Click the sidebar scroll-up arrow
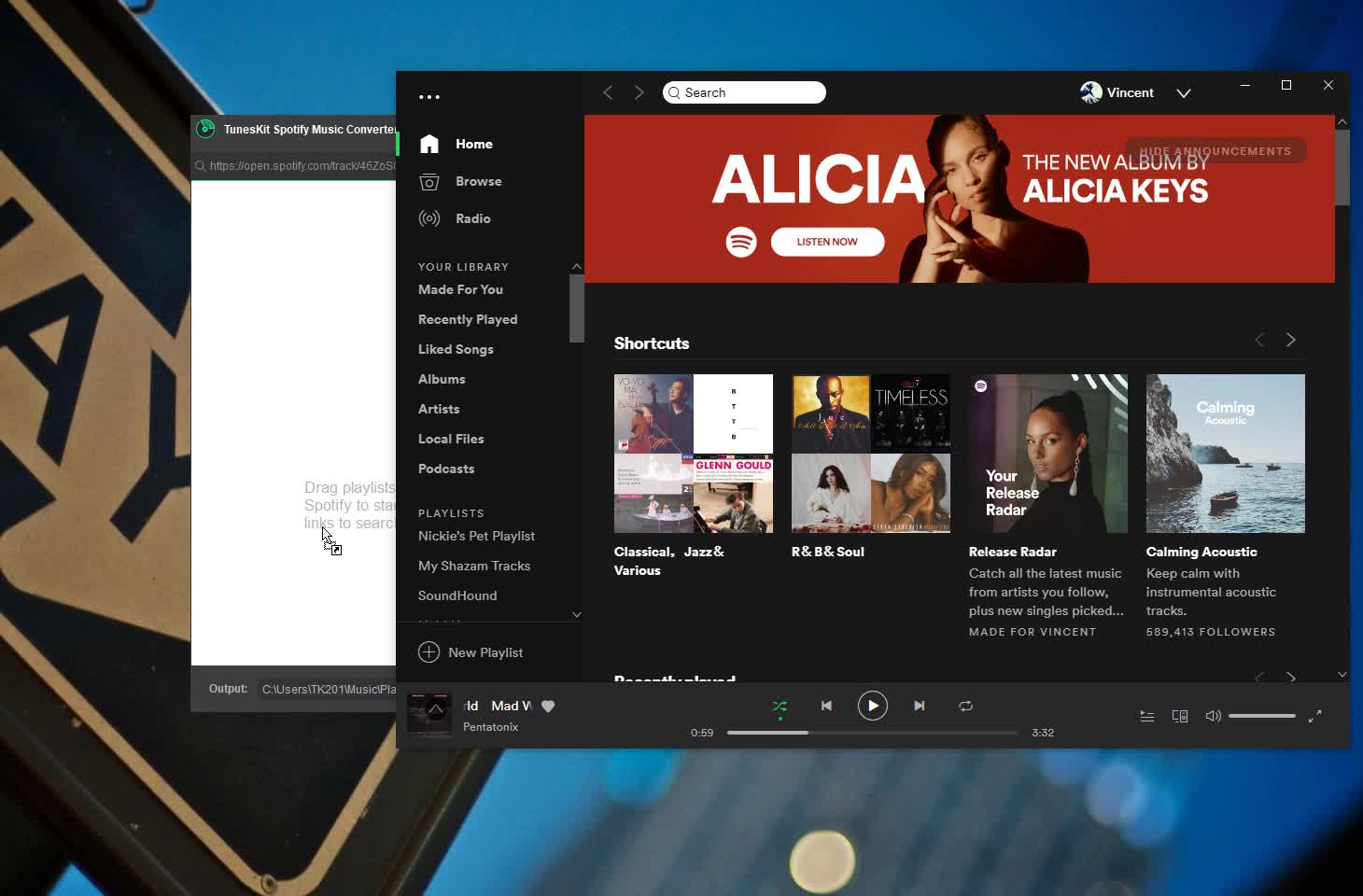Viewport: 1363px width, 896px height. pyautogui.click(x=577, y=266)
